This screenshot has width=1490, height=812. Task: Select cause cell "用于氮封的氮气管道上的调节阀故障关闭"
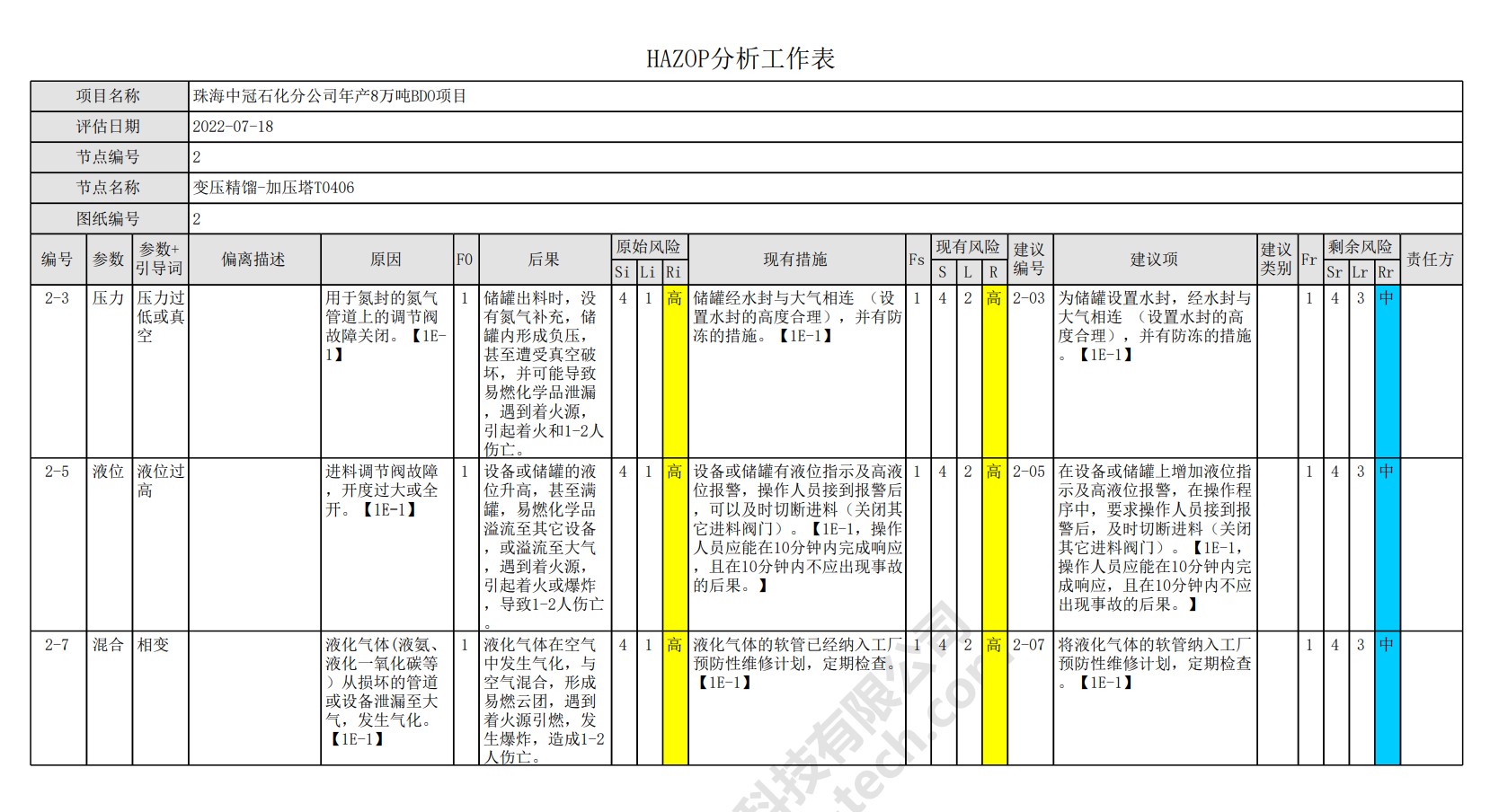click(x=386, y=371)
